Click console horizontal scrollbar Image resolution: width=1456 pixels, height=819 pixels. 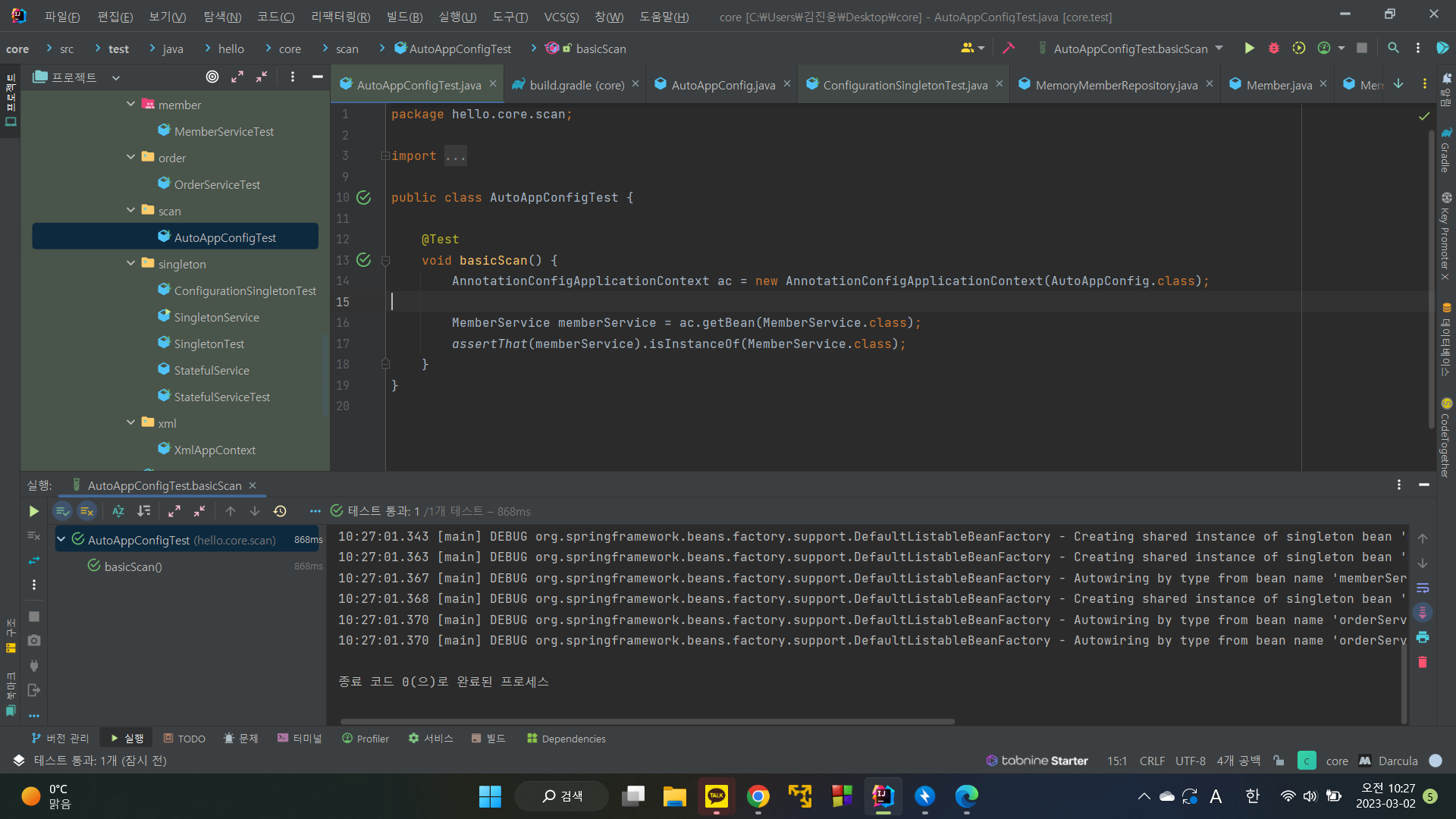[x=648, y=721]
